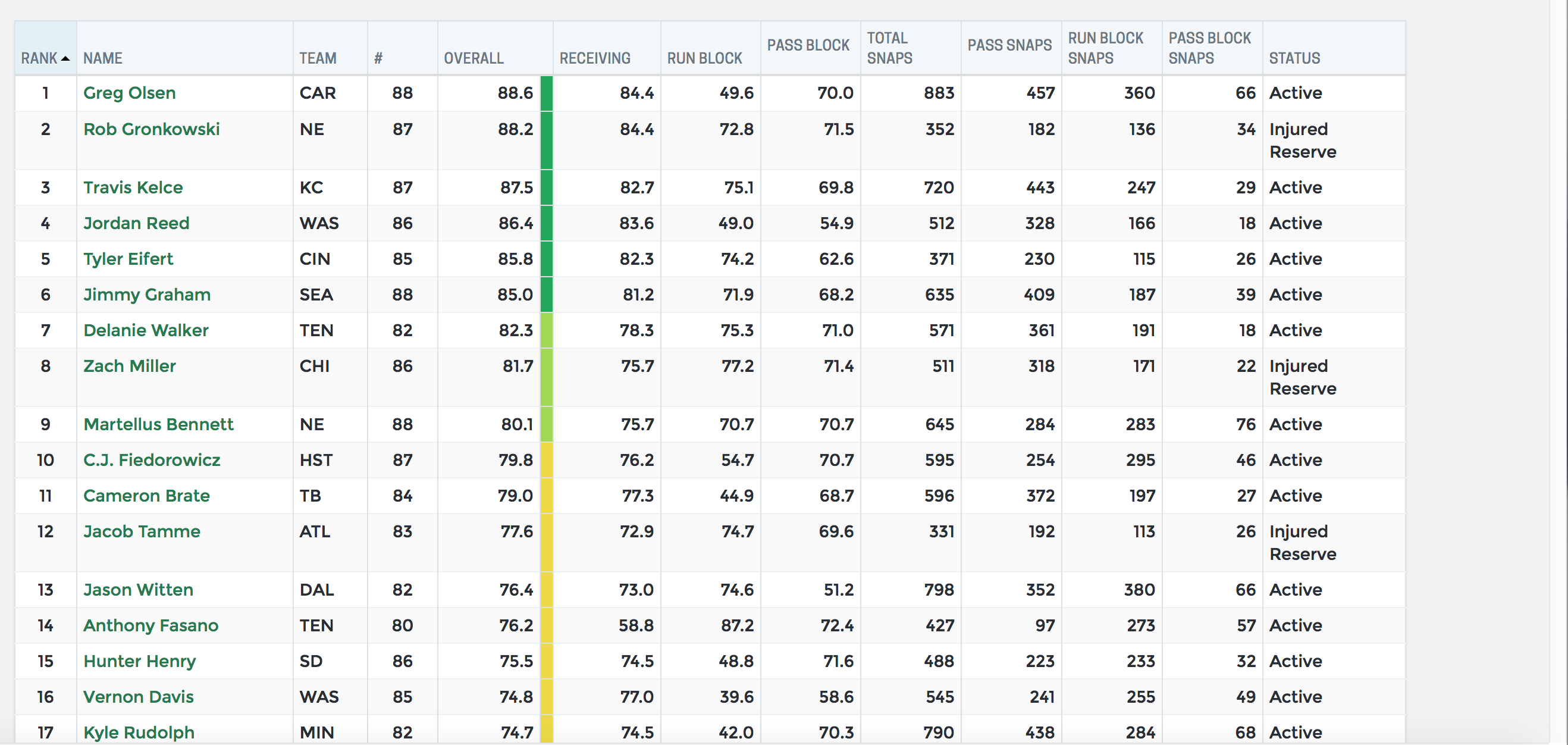
Task: Select Travis Kelce's team KC
Action: tap(311, 187)
